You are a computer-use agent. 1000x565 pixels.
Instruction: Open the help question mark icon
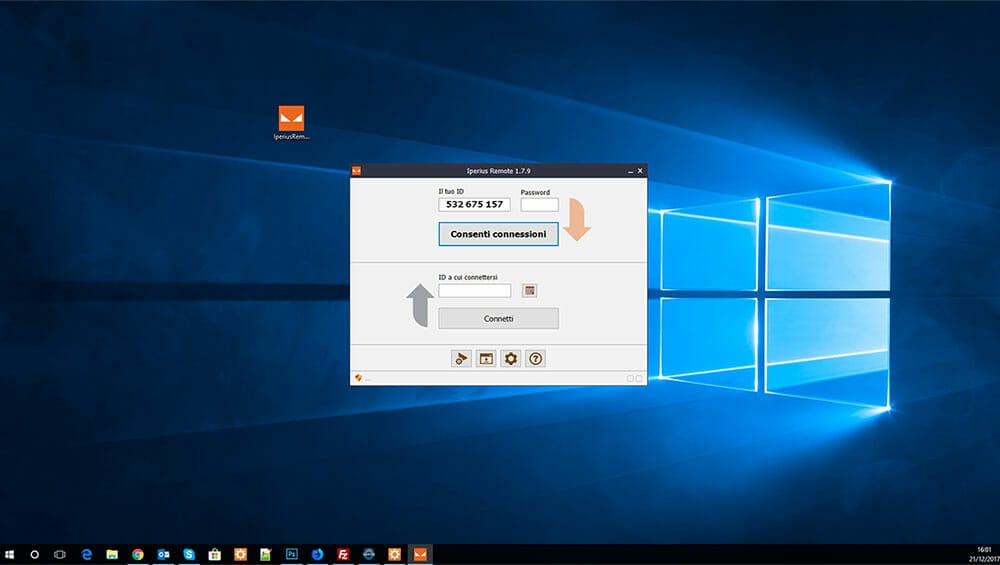[x=536, y=358]
